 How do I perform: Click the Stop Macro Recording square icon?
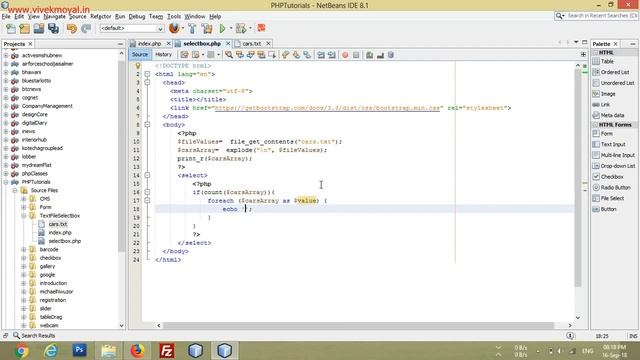pos(356,55)
